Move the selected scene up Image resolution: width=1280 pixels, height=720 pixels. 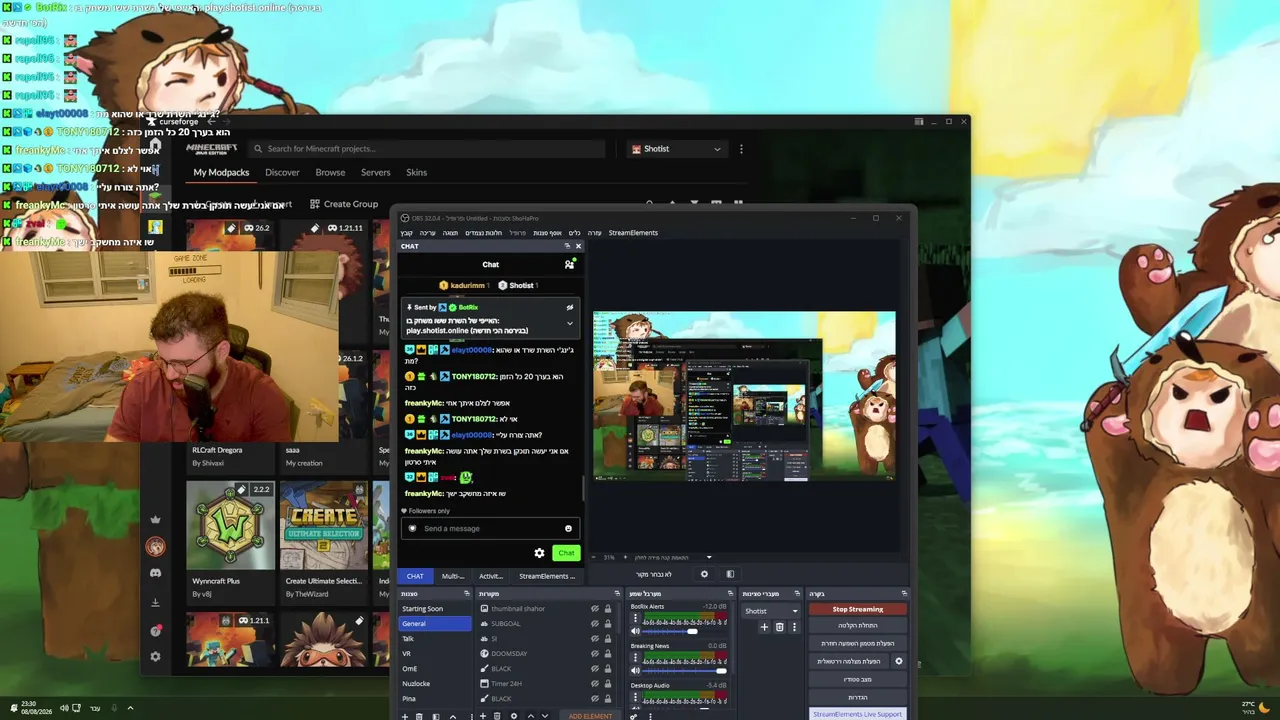click(x=452, y=716)
